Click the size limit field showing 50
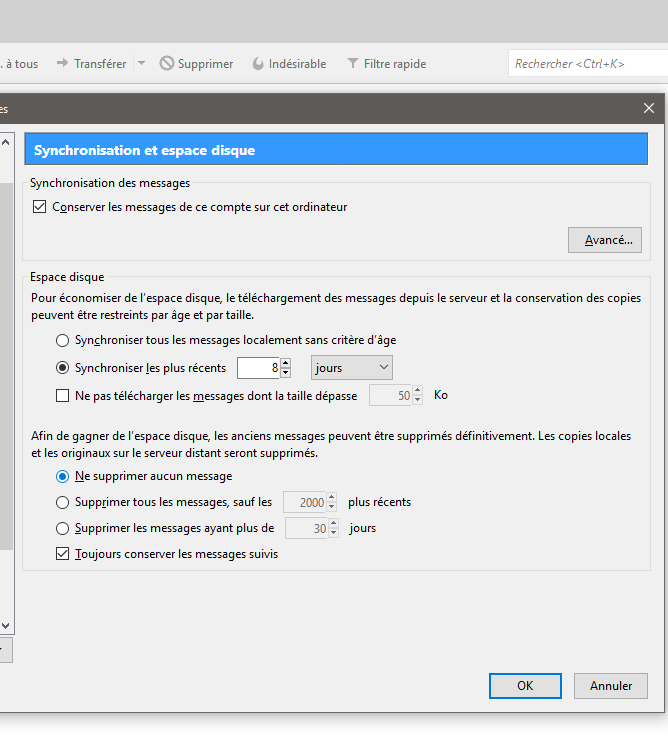Viewport: 668px width, 739px height. pyautogui.click(x=391, y=395)
